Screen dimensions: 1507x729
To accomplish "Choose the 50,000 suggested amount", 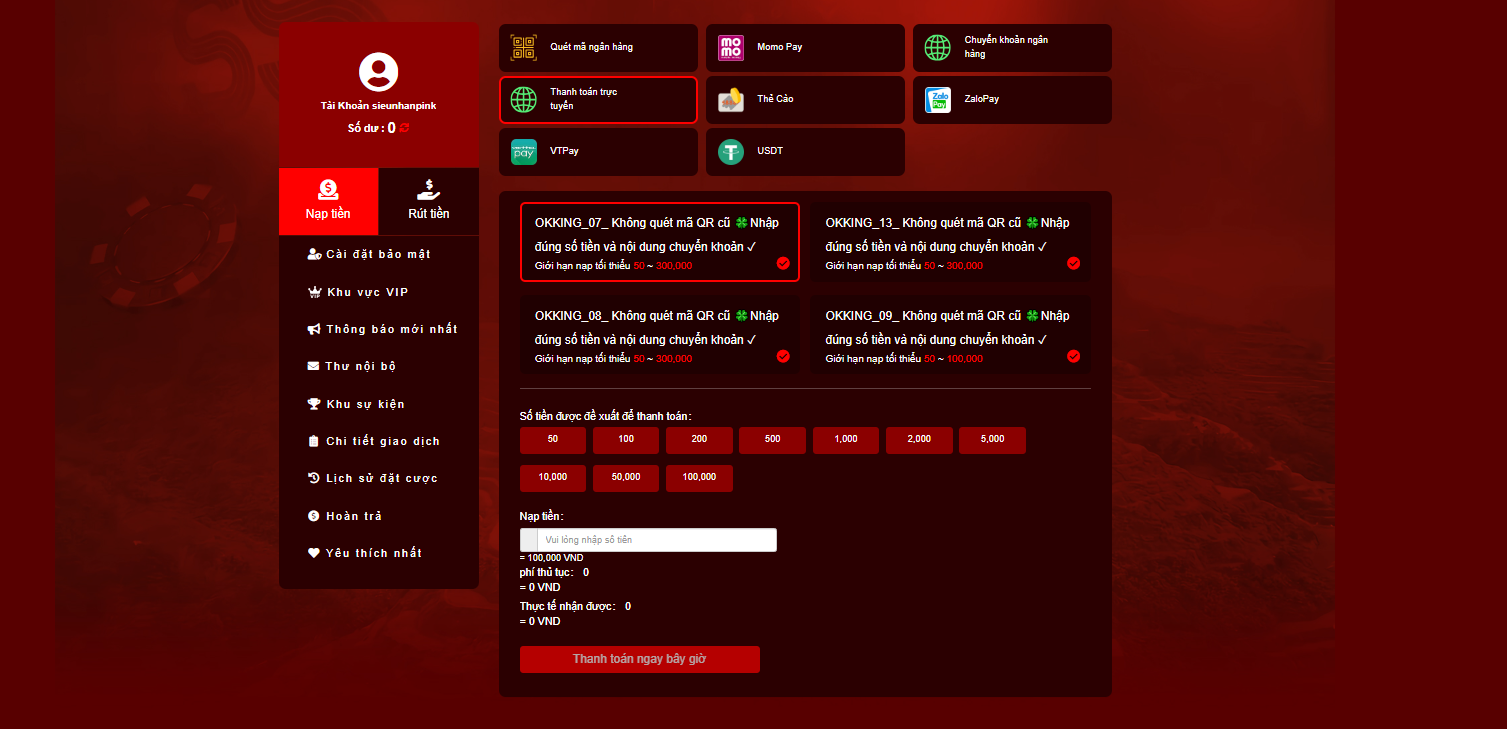I will [626, 478].
